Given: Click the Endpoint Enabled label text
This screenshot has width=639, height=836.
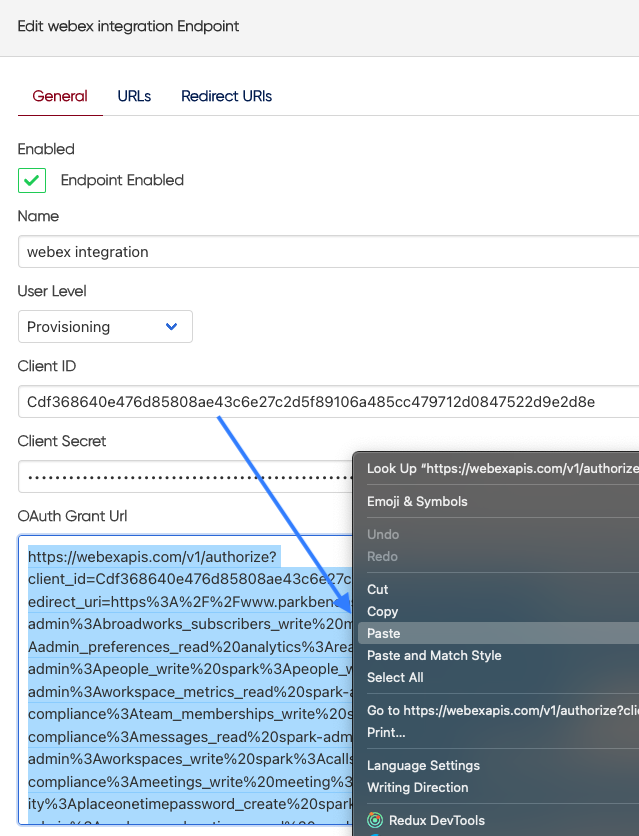Looking at the screenshot, I should pyautogui.click(x=122, y=180).
